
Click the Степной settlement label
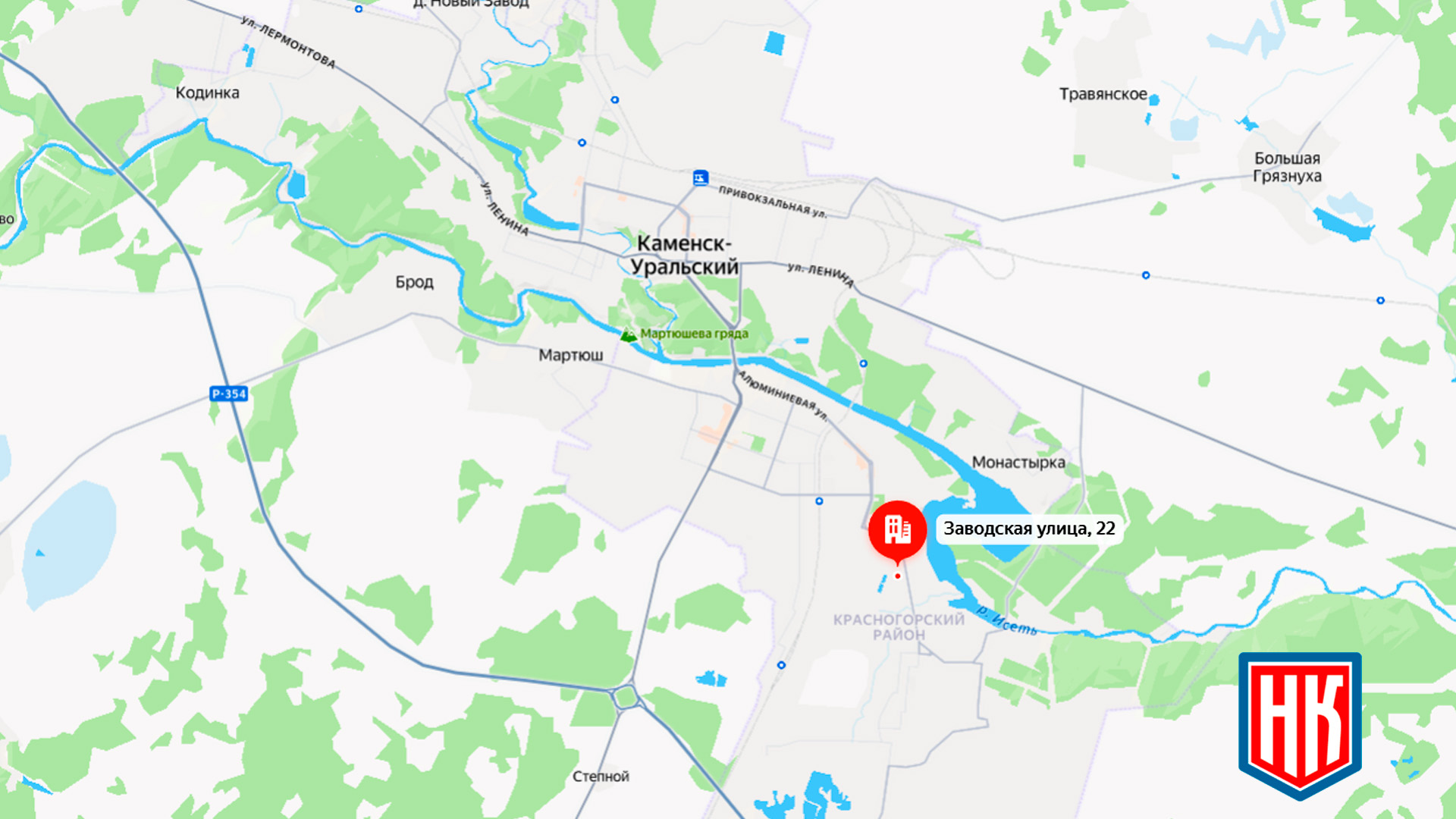tap(601, 777)
